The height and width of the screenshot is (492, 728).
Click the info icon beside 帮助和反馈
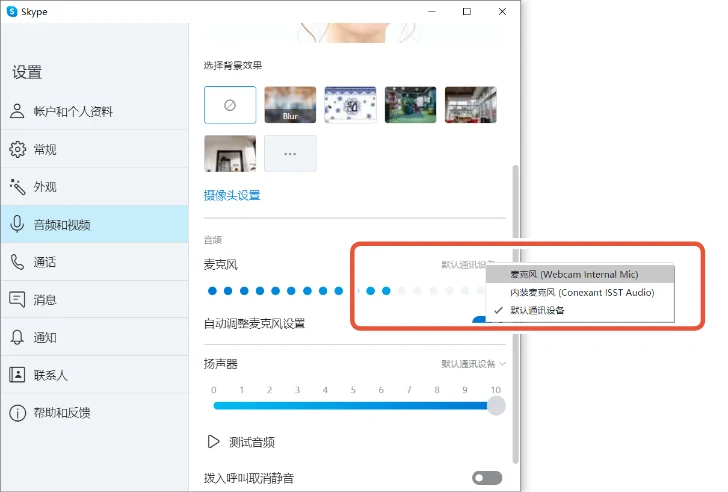pos(17,413)
